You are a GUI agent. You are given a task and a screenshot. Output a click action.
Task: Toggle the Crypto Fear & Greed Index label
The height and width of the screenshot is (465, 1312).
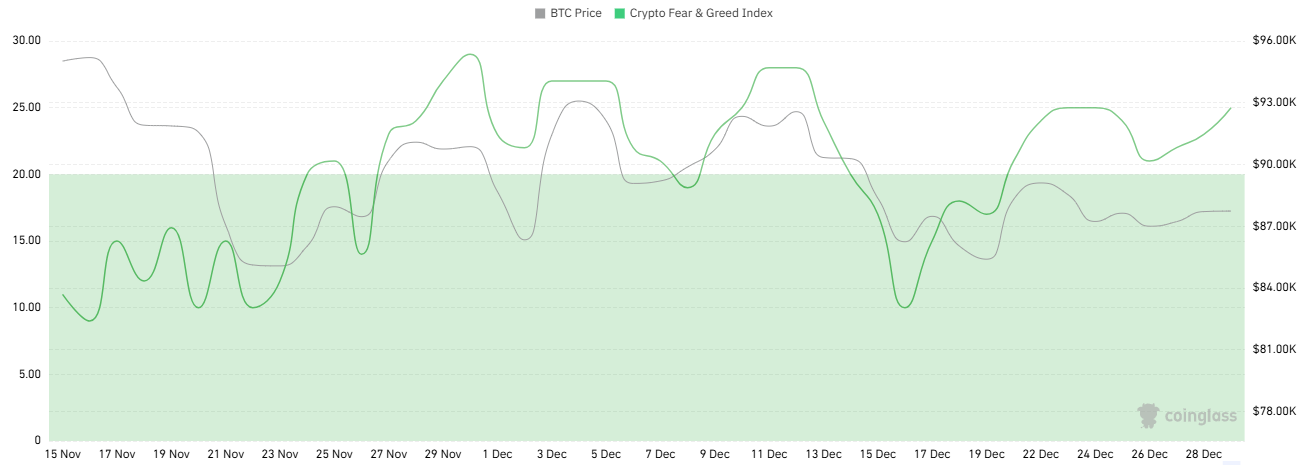pos(700,14)
